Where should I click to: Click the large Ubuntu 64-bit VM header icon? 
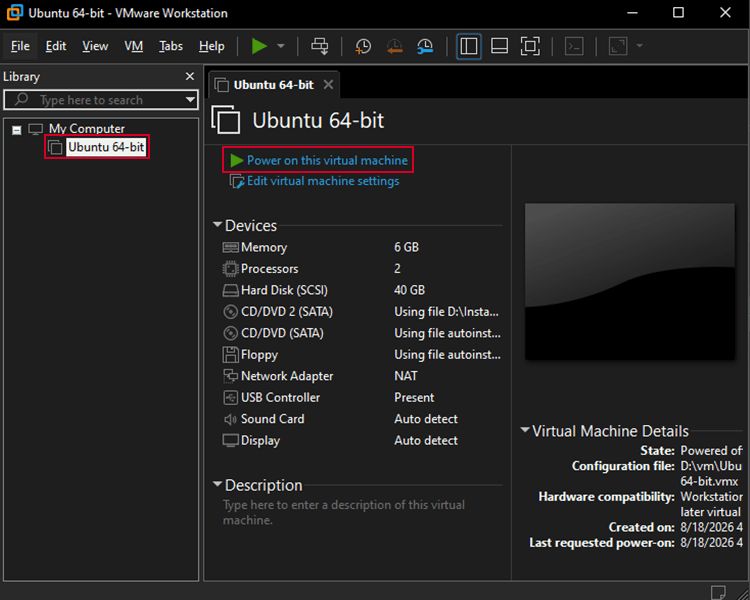[226, 120]
